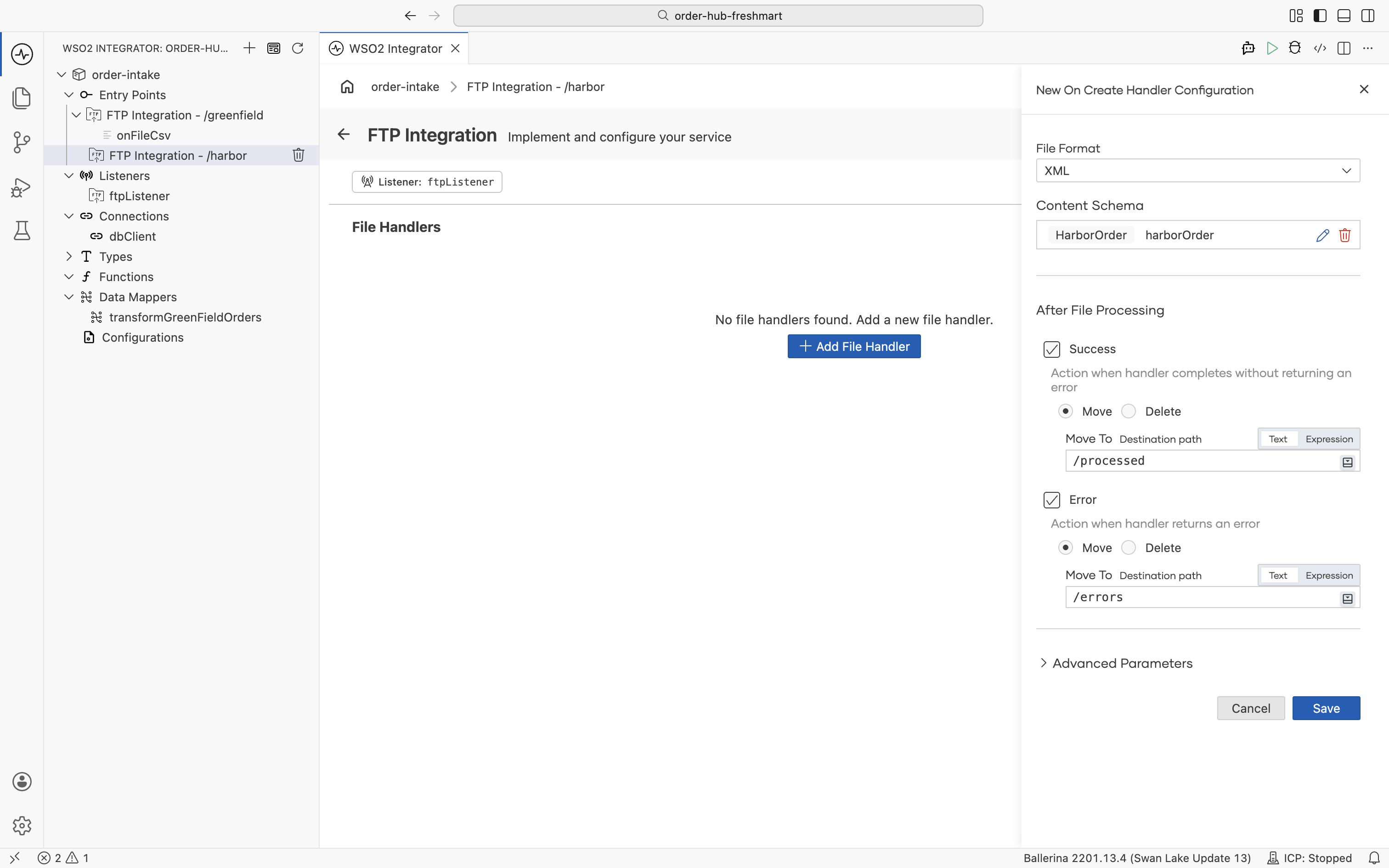Image resolution: width=1389 pixels, height=868 pixels.
Task: Click the back arrow beside FTP Integration title
Action: [x=344, y=134]
